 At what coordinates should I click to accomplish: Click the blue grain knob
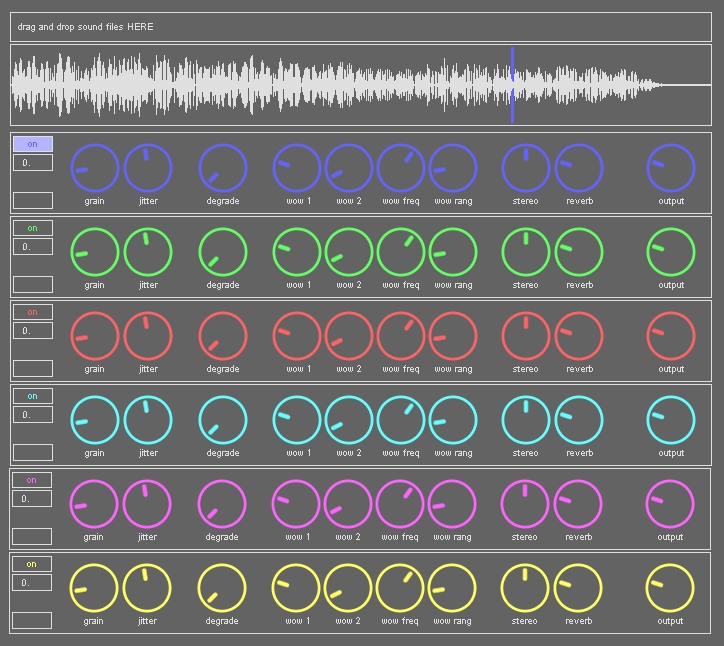95,168
